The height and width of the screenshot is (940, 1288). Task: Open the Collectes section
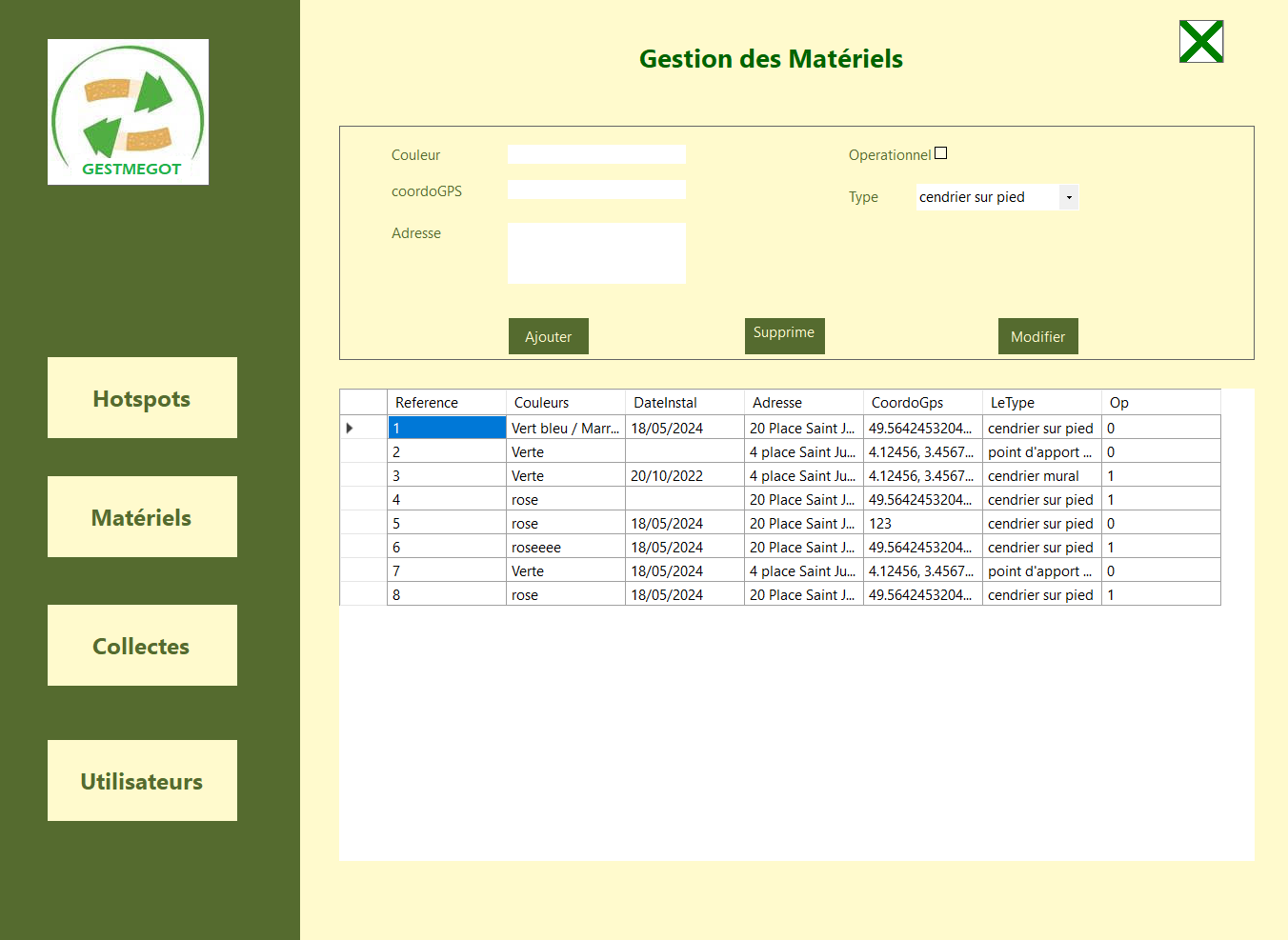click(x=142, y=646)
